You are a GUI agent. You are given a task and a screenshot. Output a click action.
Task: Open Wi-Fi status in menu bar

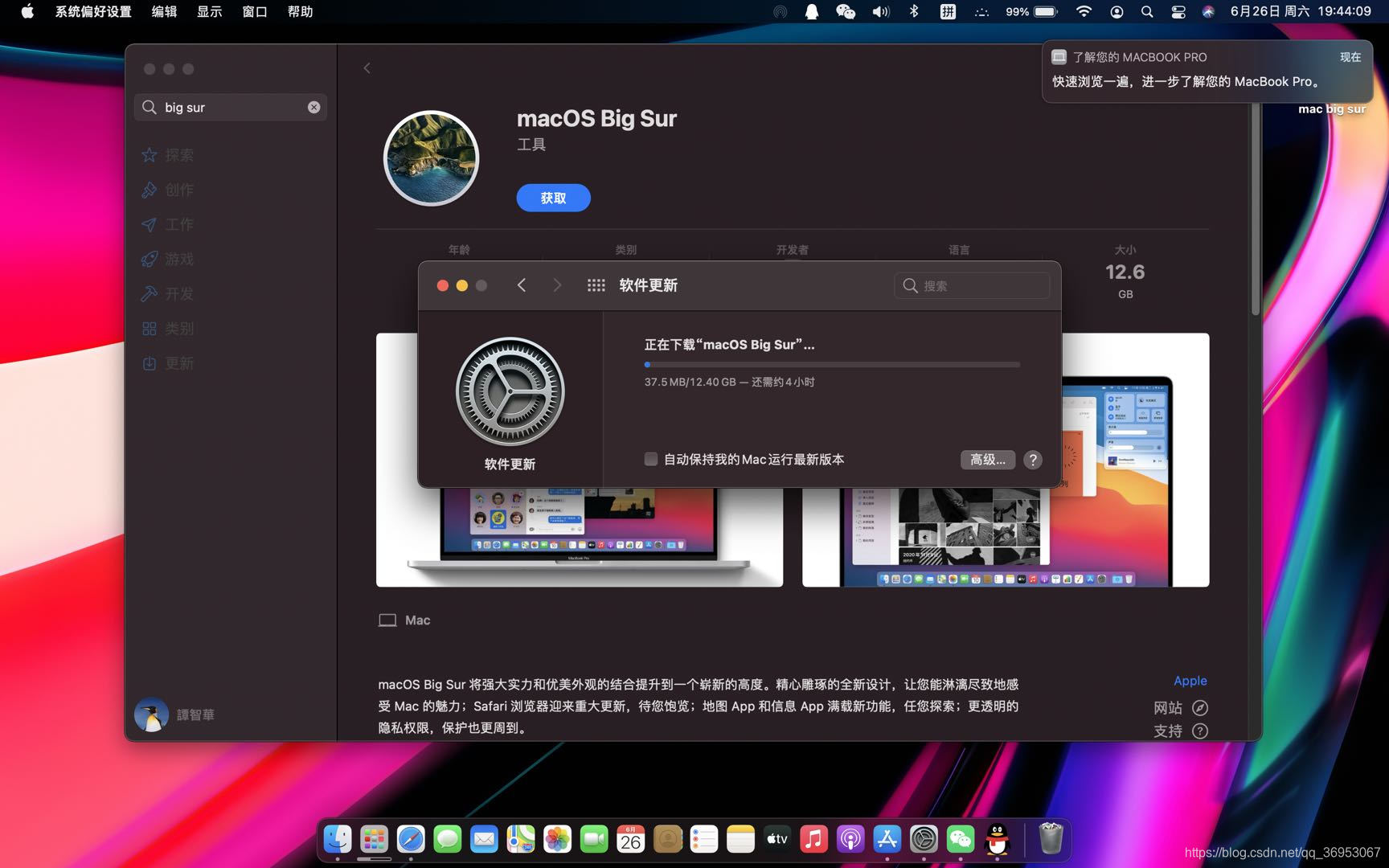tap(1084, 11)
